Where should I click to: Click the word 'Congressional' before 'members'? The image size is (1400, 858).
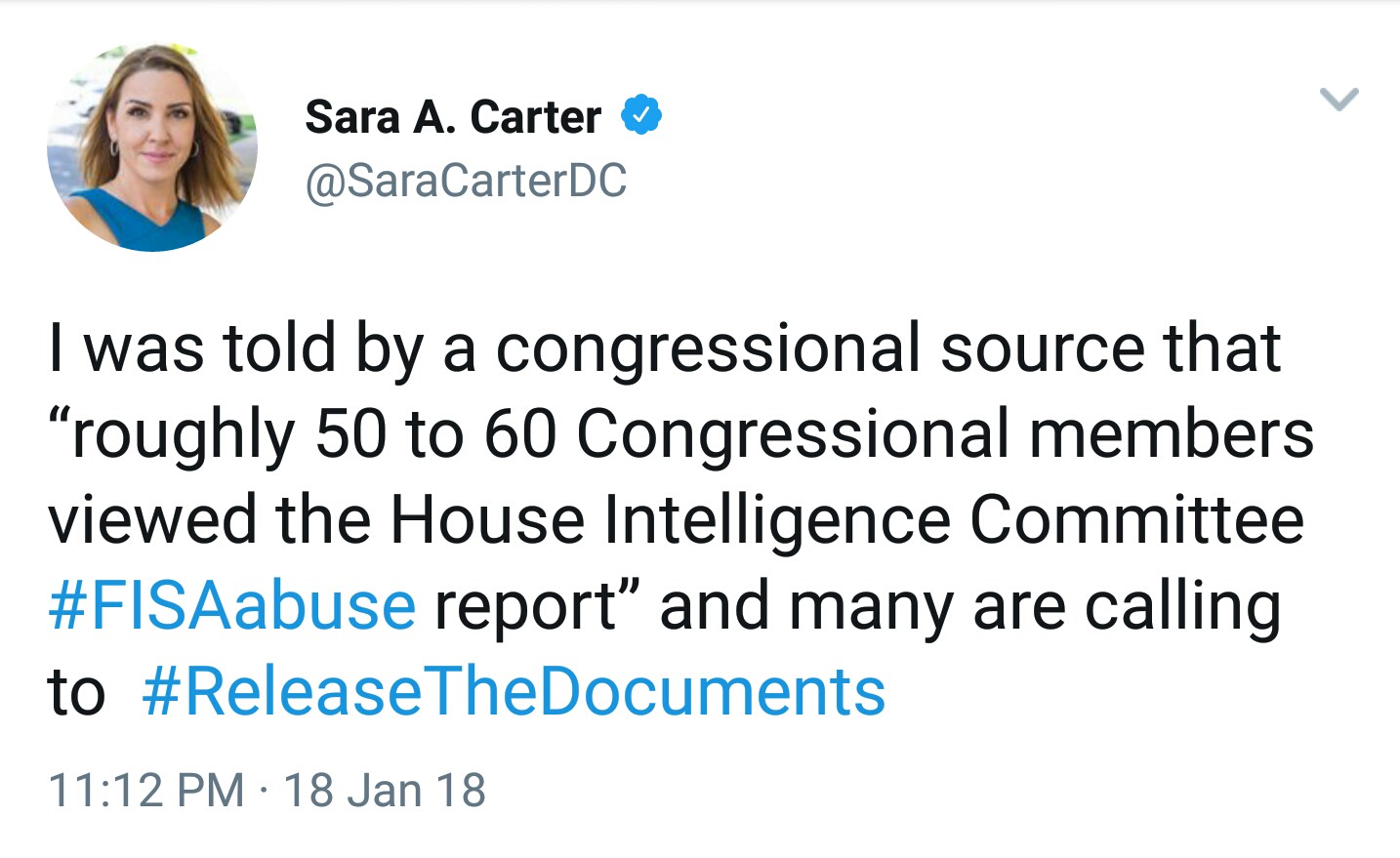pyautogui.click(x=794, y=434)
